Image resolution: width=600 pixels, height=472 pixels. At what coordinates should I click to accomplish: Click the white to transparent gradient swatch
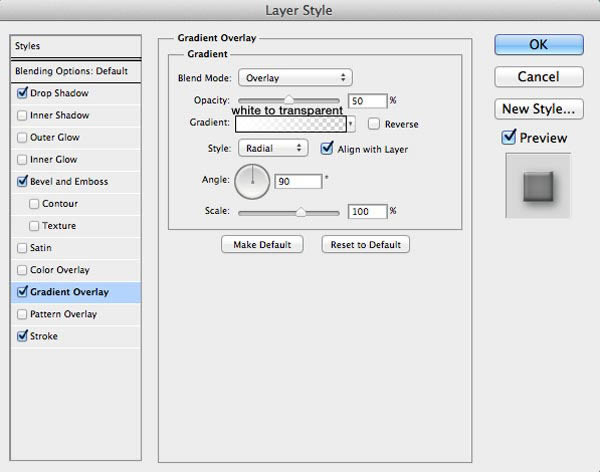pos(291,124)
